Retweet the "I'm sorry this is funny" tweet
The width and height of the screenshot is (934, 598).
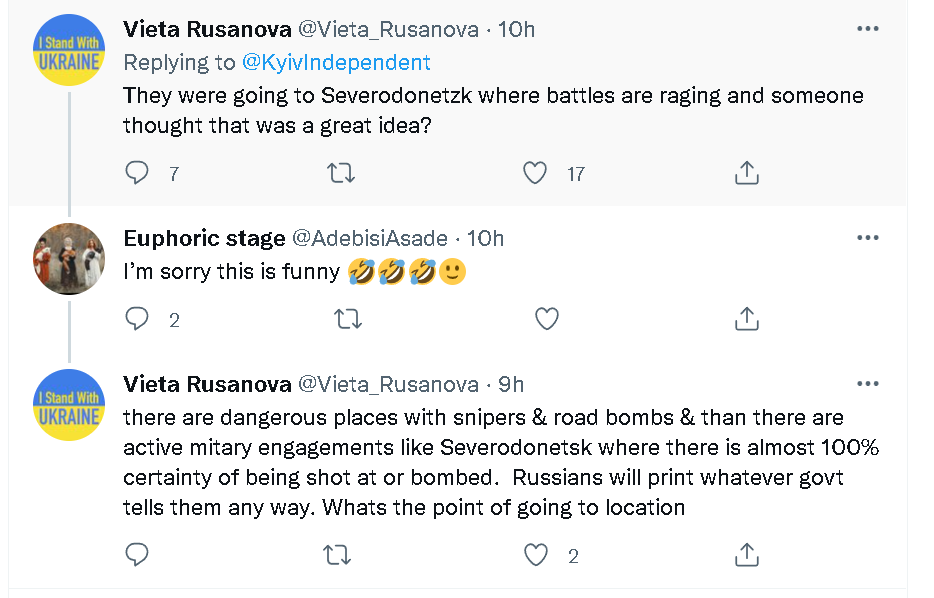click(346, 319)
